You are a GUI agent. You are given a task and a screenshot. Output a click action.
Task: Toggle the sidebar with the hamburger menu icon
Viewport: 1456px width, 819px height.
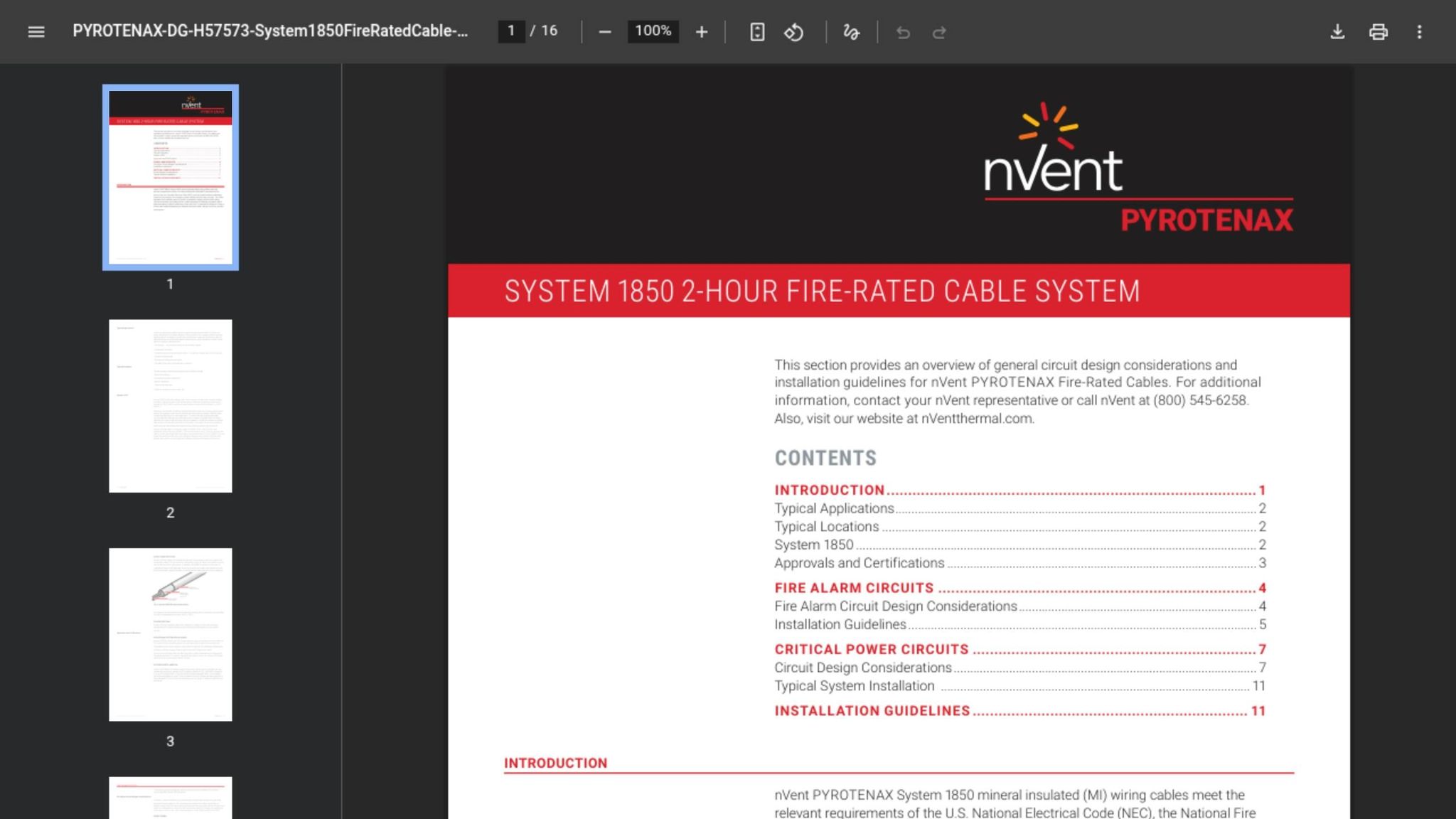tap(36, 32)
